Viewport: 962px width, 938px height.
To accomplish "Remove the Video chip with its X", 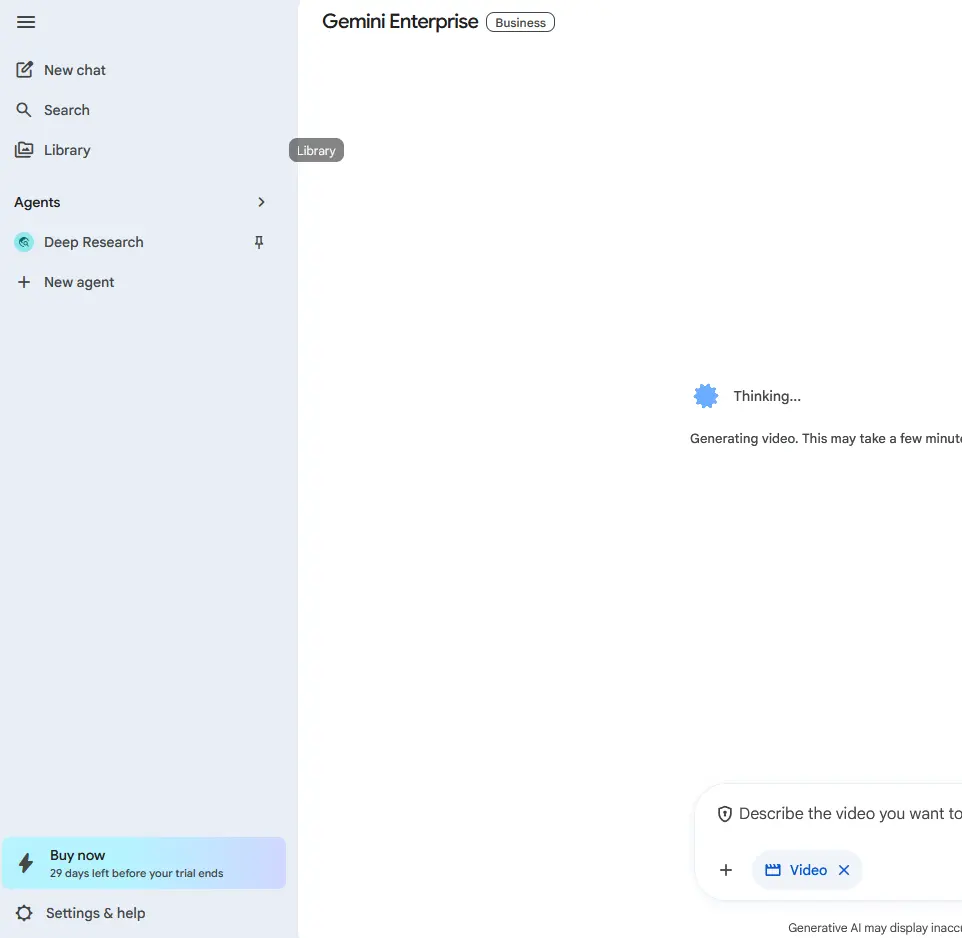I will click(844, 870).
